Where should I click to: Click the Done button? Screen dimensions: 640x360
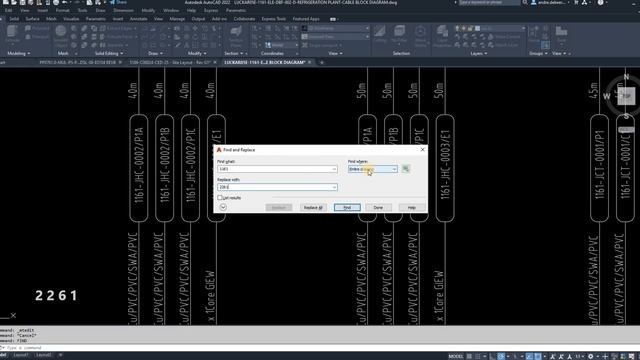pyautogui.click(x=378, y=207)
